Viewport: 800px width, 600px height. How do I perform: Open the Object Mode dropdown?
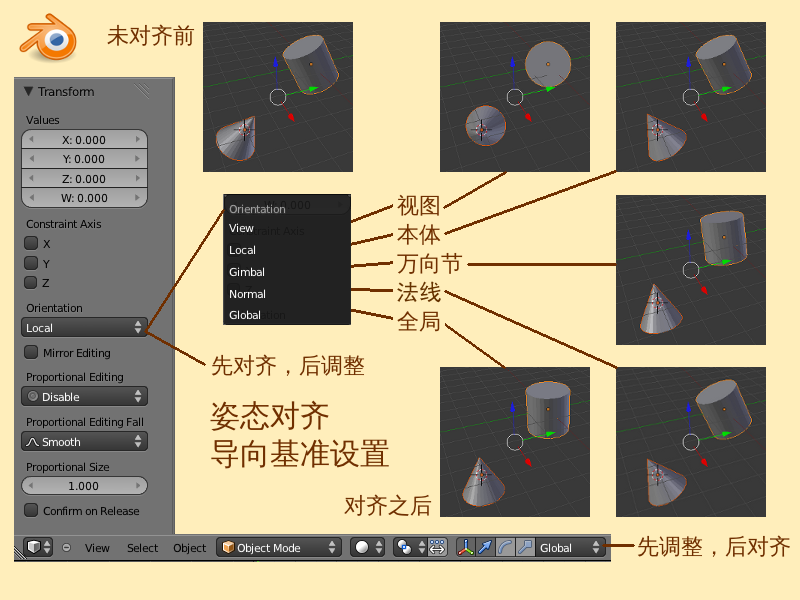278,547
